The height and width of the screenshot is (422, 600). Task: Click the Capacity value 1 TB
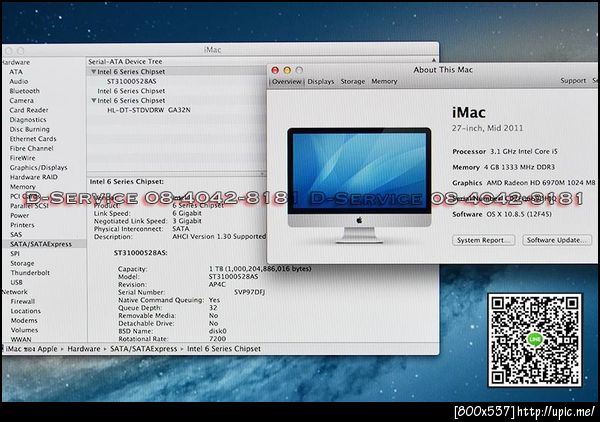coord(260,269)
